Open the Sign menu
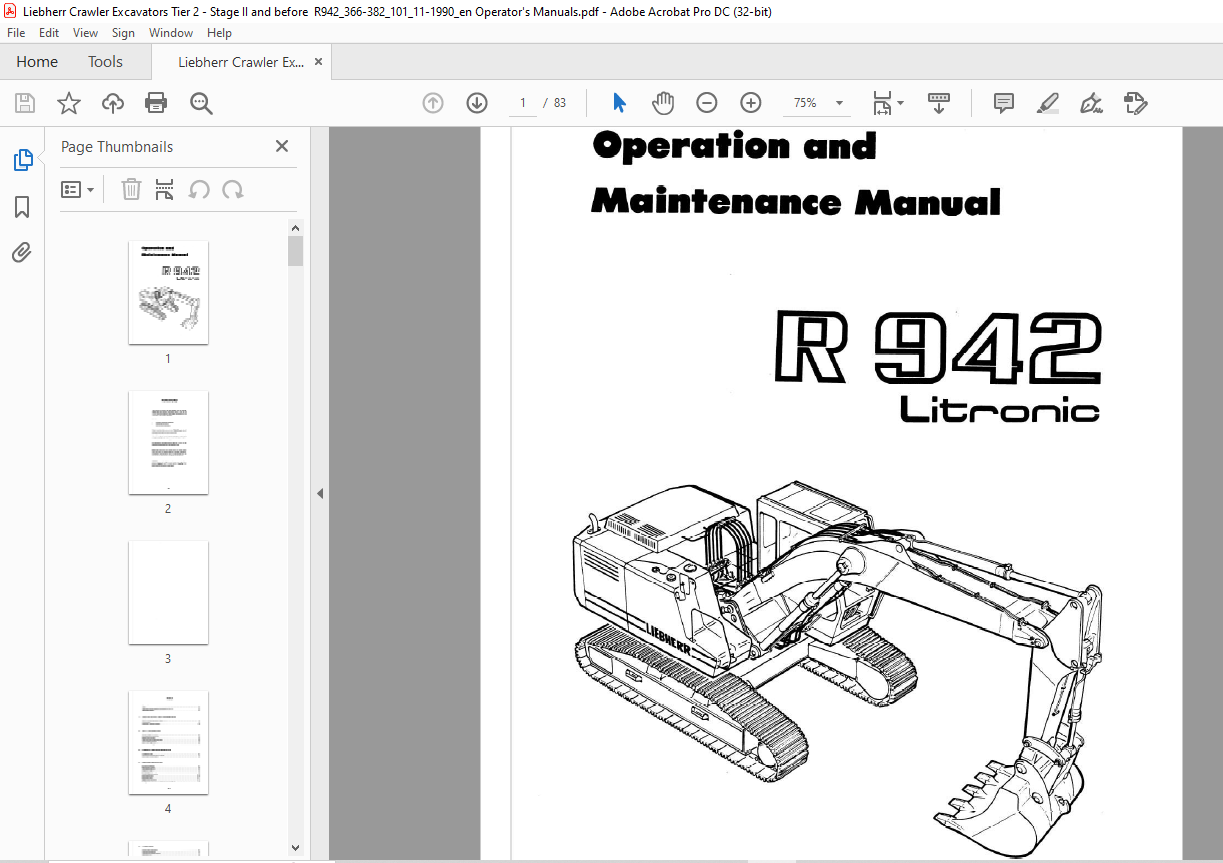This screenshot has height=863, width=1223. point(124,33)
